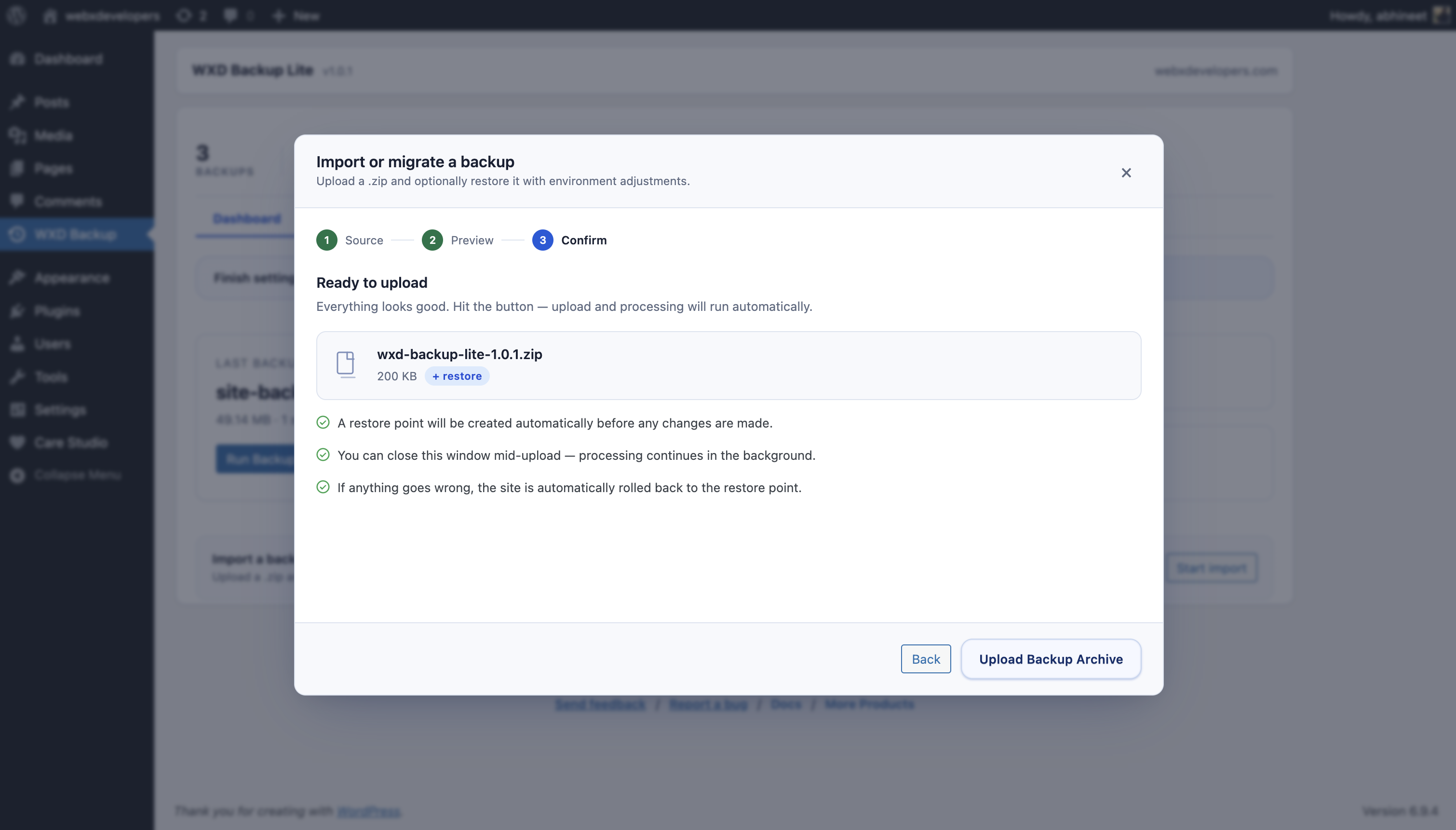Open the Docs footer link

[x=785, y=704]
